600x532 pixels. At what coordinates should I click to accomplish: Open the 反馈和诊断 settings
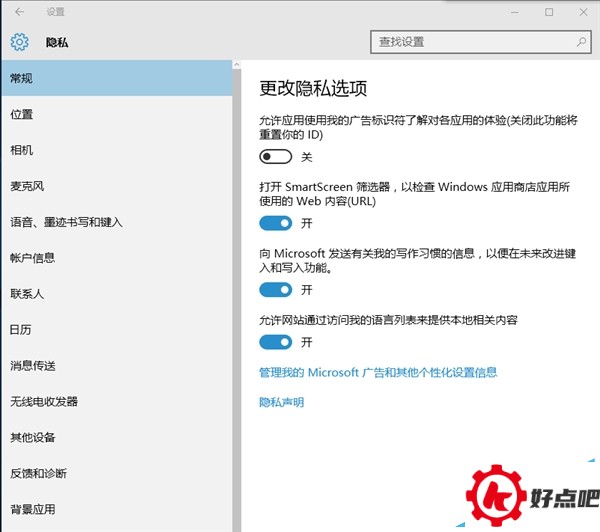pyautogui.click(x=117, y=473)
